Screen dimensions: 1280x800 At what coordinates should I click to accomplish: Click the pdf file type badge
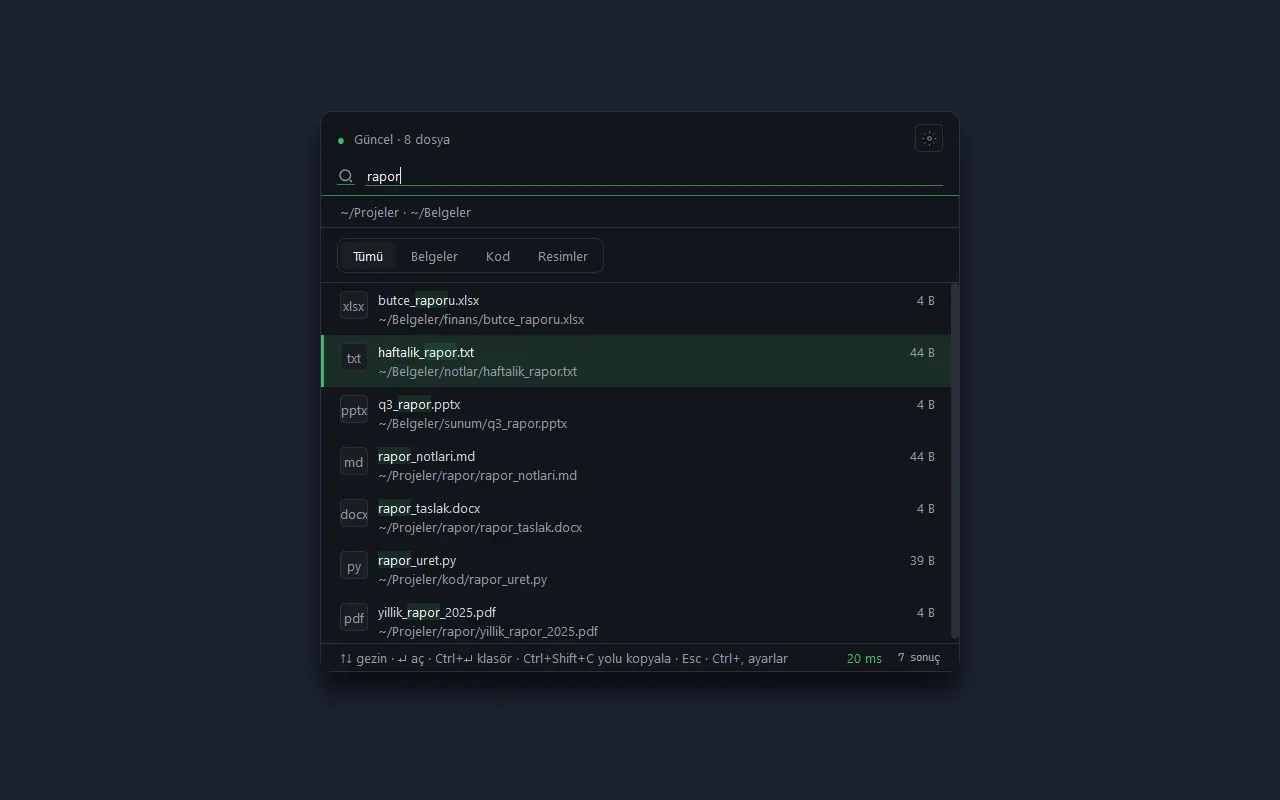[354, 618]
